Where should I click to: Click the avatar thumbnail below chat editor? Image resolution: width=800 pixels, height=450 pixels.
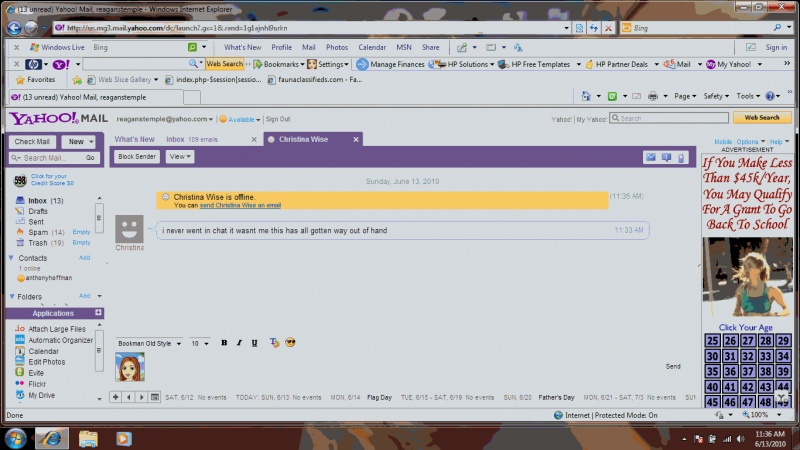click(x=130, y=367)
